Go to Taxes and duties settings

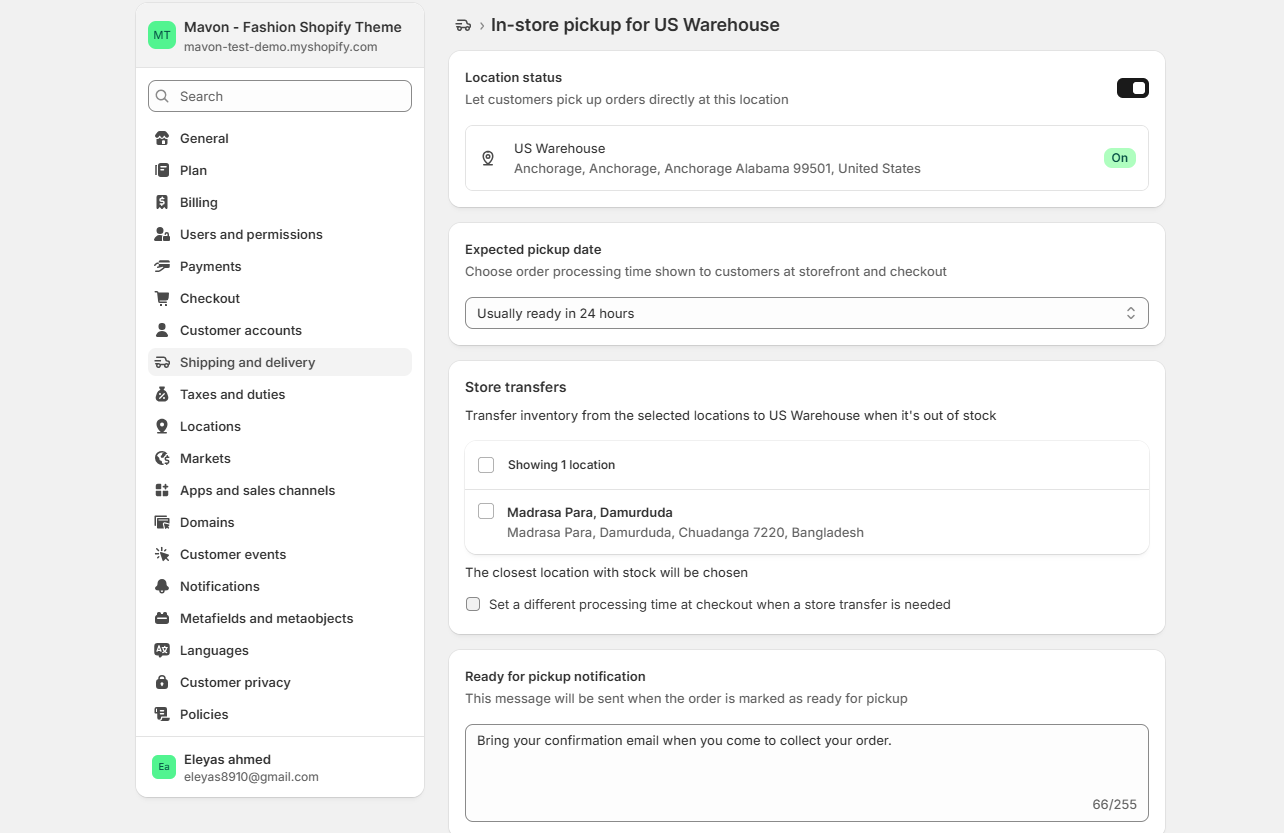tap(232, 394)
